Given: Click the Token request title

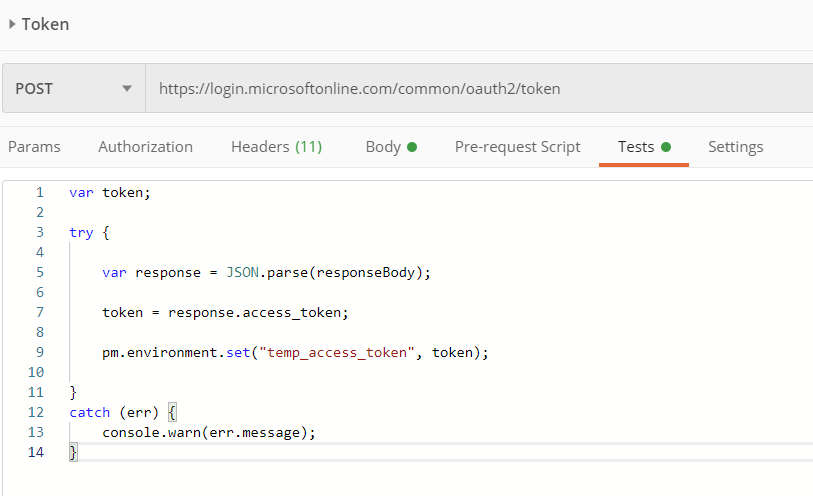Looking at the screenshot, I should coord(45,24).
